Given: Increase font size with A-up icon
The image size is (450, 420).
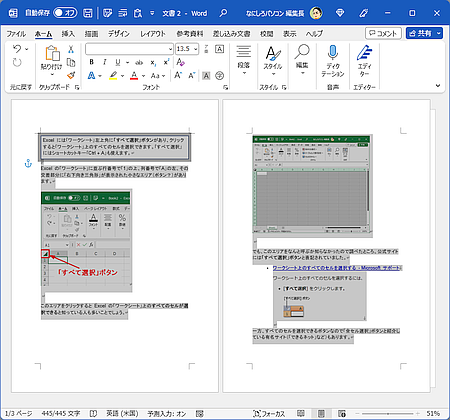Looking at the screenshot, I should pos(178,75).
